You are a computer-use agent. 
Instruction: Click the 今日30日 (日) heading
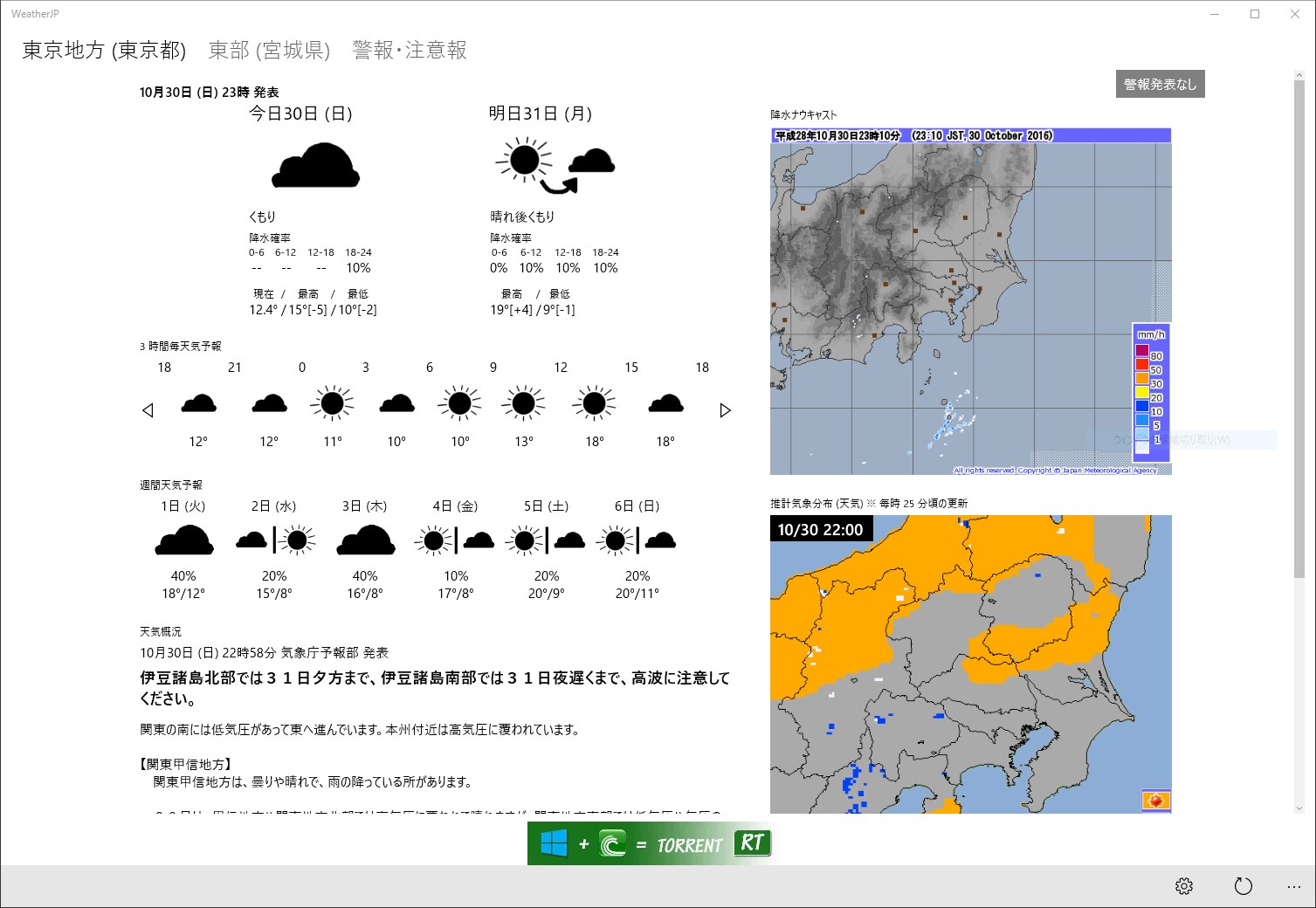point(300,113)
